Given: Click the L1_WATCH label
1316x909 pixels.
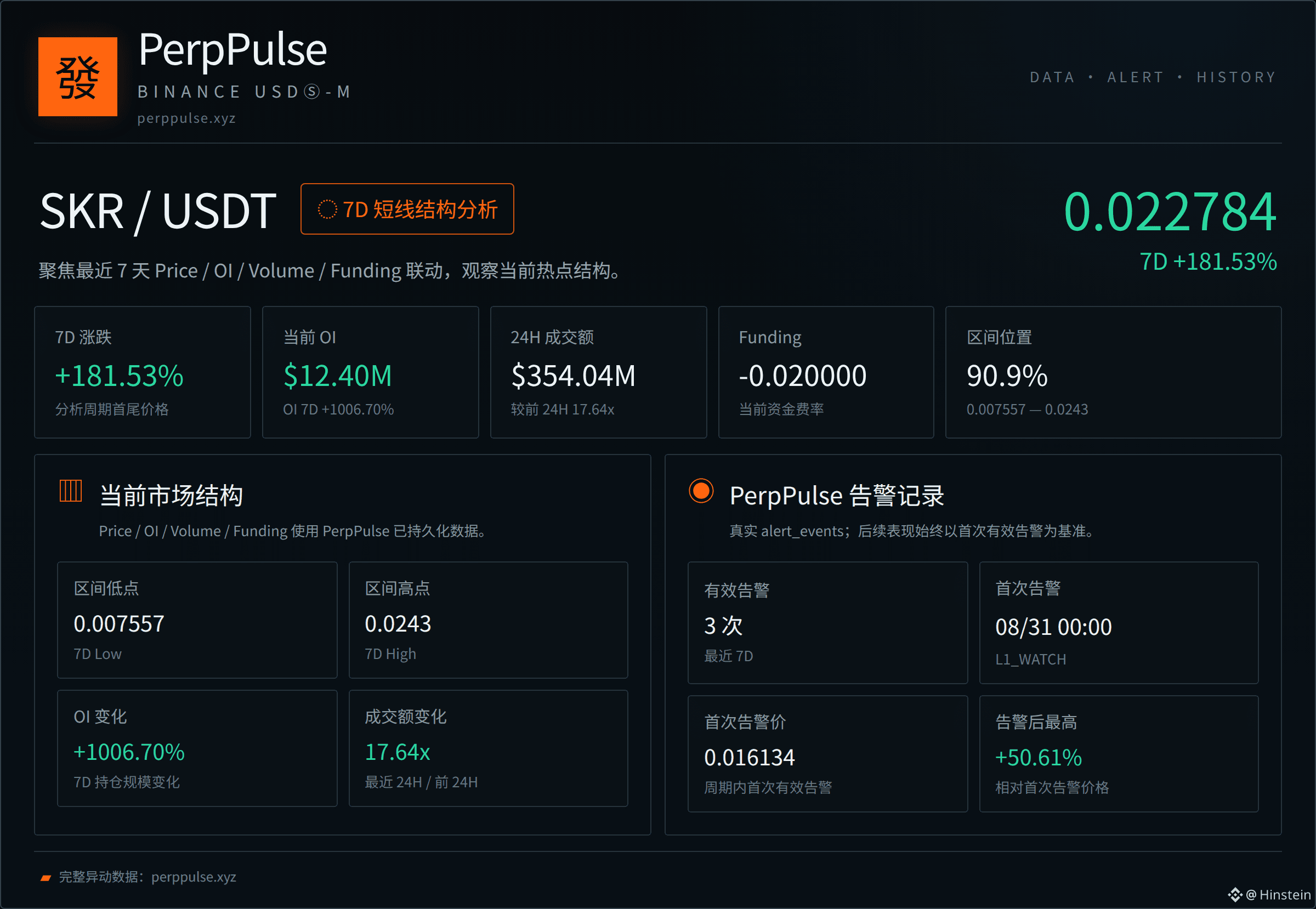Looking at the screenshot, I should [1030, 660].
